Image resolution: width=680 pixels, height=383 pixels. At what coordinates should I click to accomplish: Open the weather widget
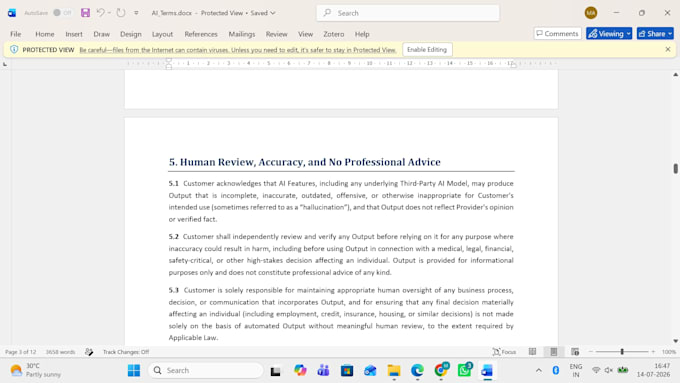tap(36, 370)
